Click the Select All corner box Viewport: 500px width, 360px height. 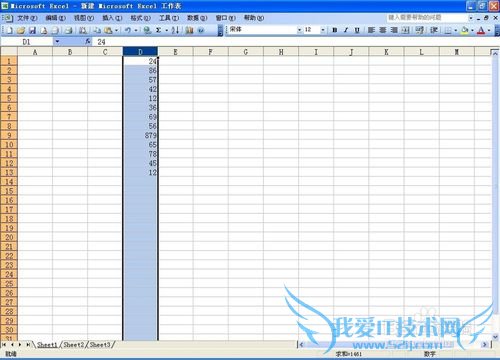point(9,51)
